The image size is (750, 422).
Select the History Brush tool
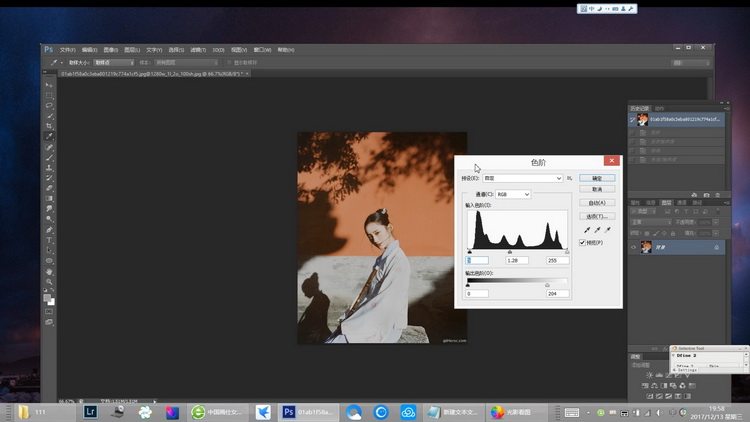pyautogui.click(x=49, y=178)
